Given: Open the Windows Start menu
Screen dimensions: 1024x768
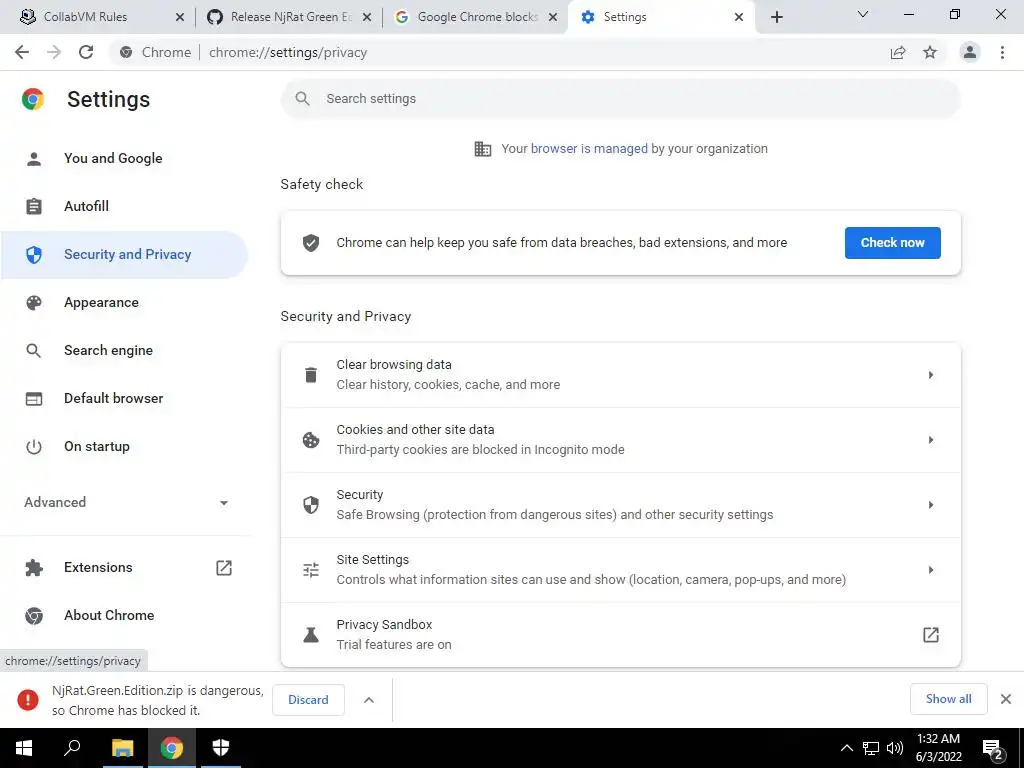Looking at the screenshot, I should tap(24, 748).
